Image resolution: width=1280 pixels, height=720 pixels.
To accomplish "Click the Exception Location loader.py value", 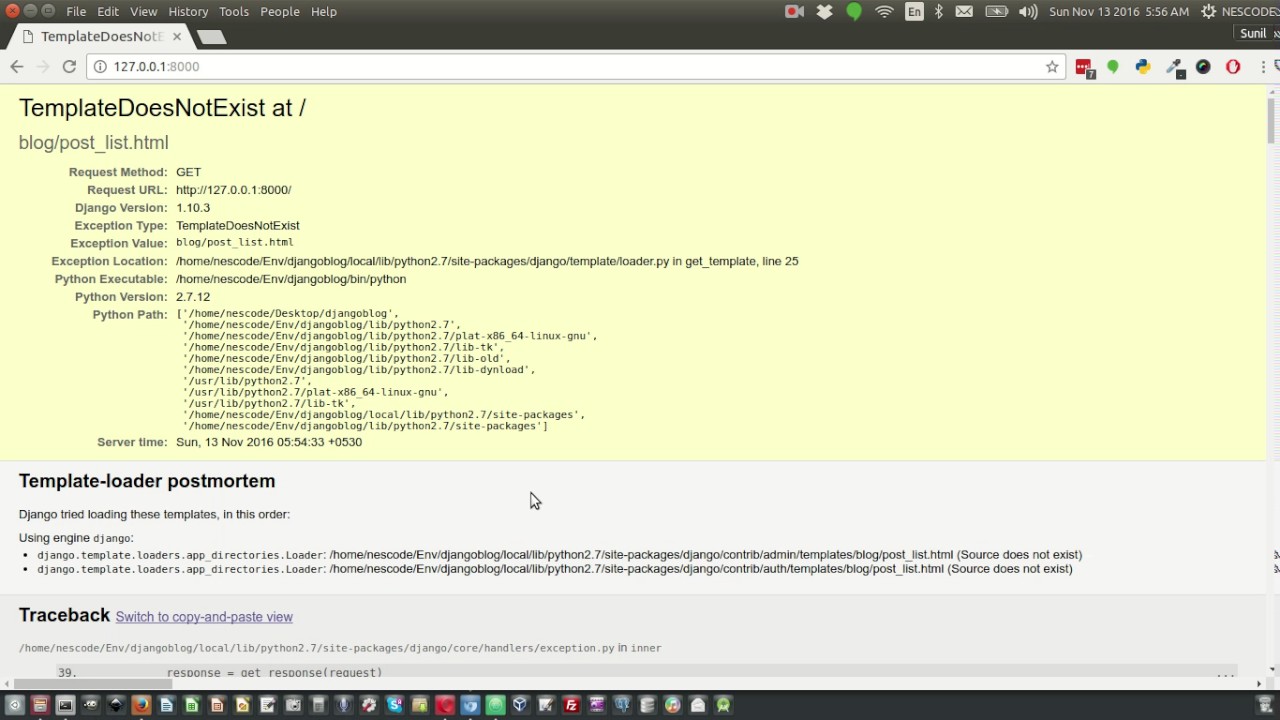I will (487, 261).
